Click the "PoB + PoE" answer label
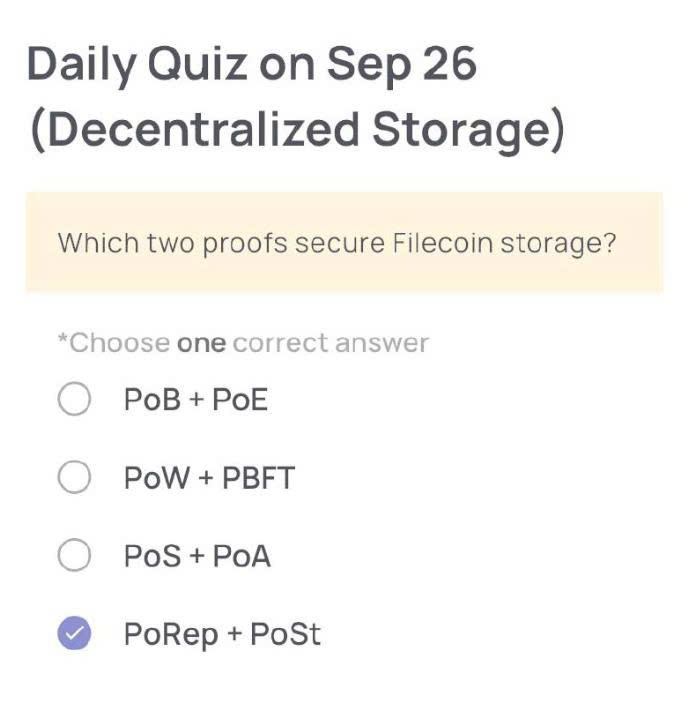Screen dimensions: 686x703 (196, 401)
